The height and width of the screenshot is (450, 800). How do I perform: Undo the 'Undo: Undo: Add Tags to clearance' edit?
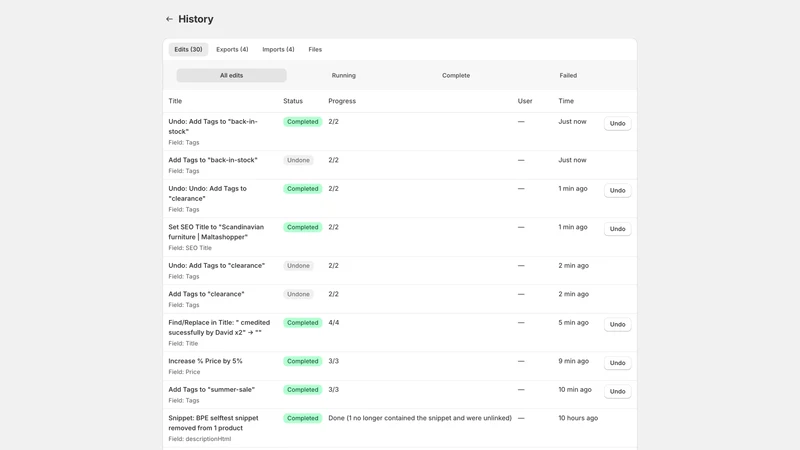coord(617,190)
